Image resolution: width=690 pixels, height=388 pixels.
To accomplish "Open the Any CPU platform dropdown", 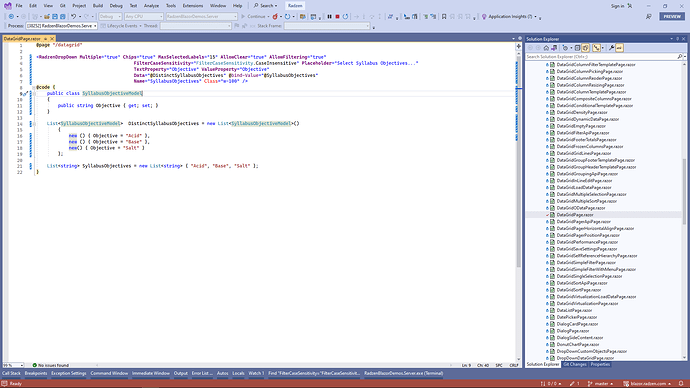I will coord(144,17).
